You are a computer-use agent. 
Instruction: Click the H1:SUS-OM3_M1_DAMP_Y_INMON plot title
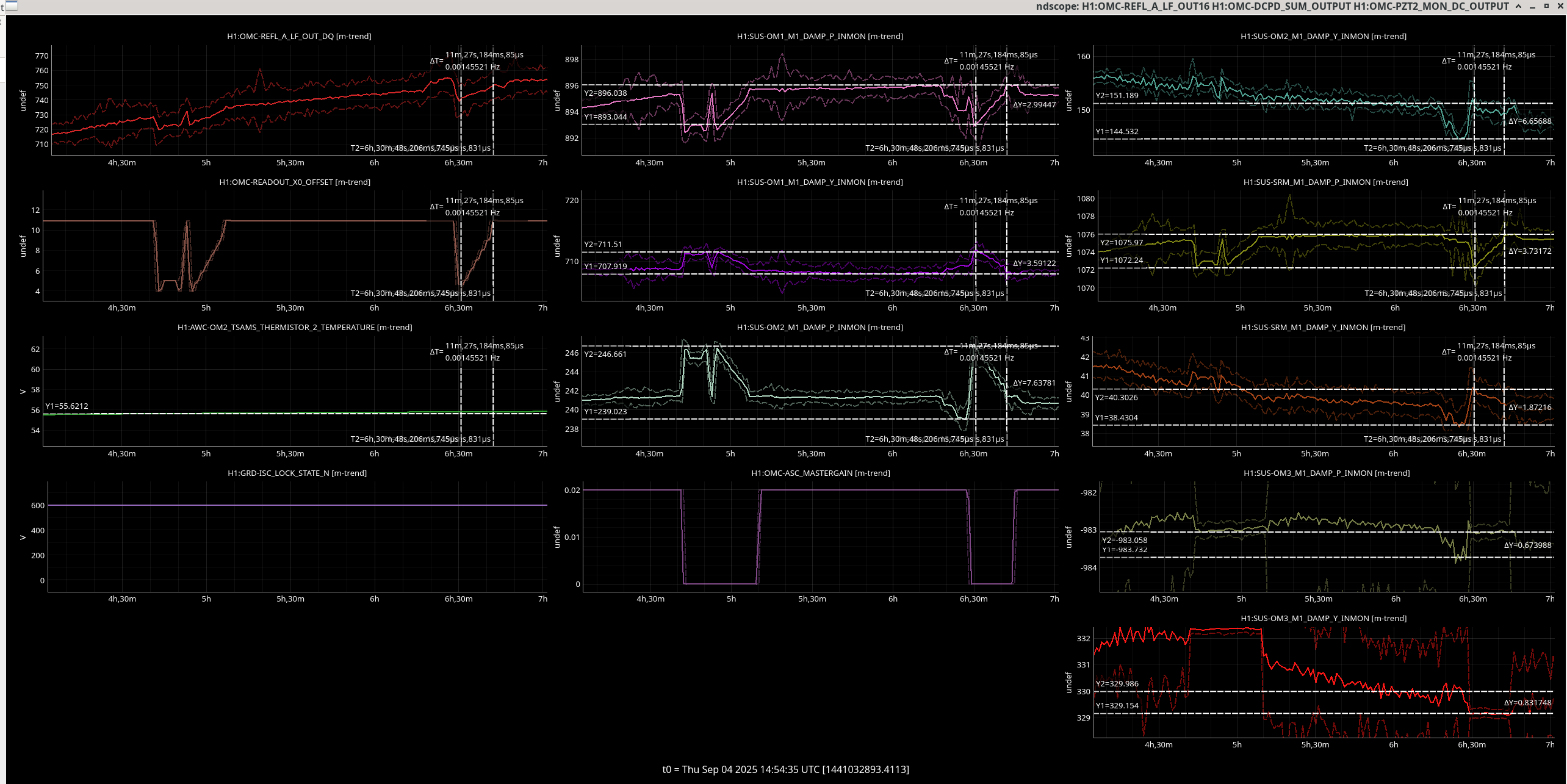(1323, 618)
